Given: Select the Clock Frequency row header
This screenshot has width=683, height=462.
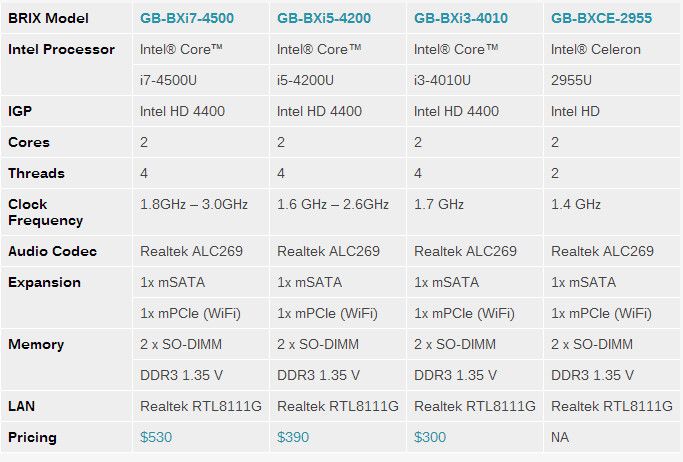Looking at the screenshot, I should 45,212.
